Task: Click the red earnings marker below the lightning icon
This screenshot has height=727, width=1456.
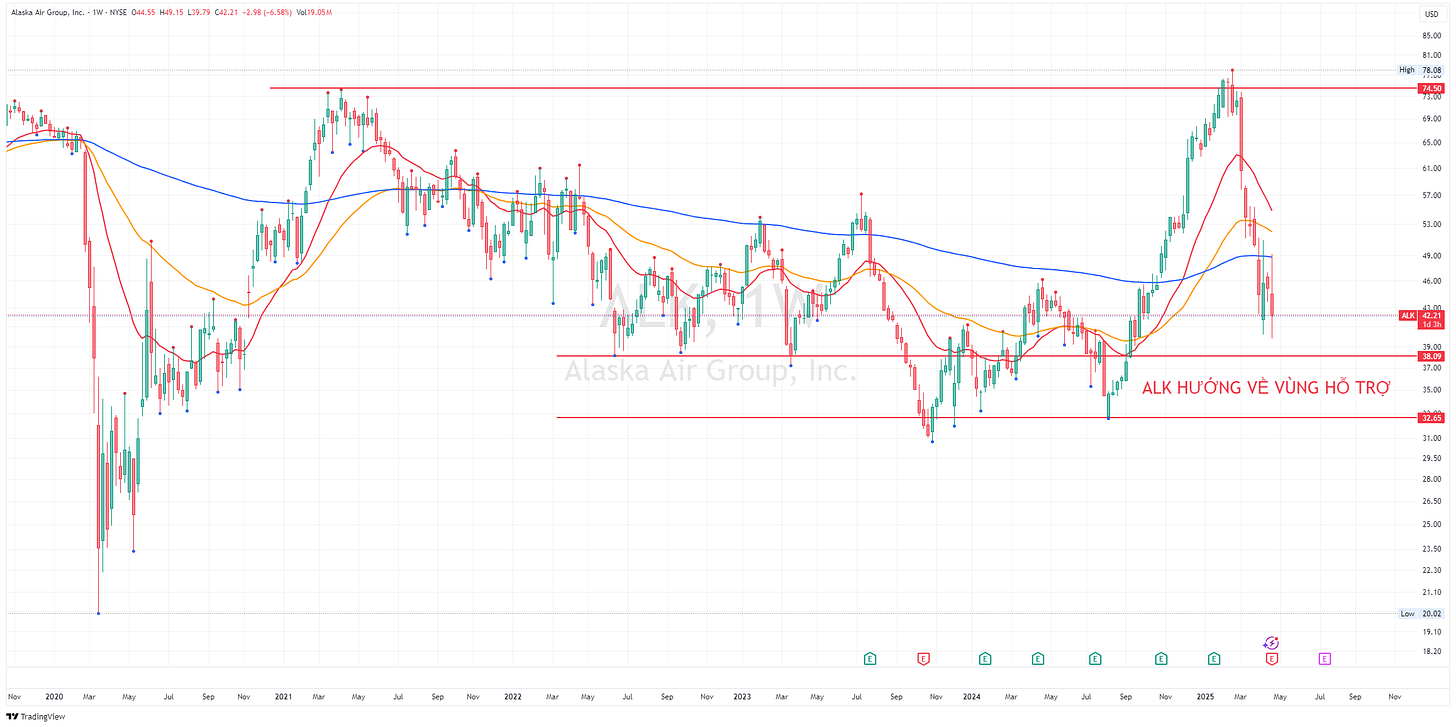Action: pyautogui.click(x=1271, y=659)
